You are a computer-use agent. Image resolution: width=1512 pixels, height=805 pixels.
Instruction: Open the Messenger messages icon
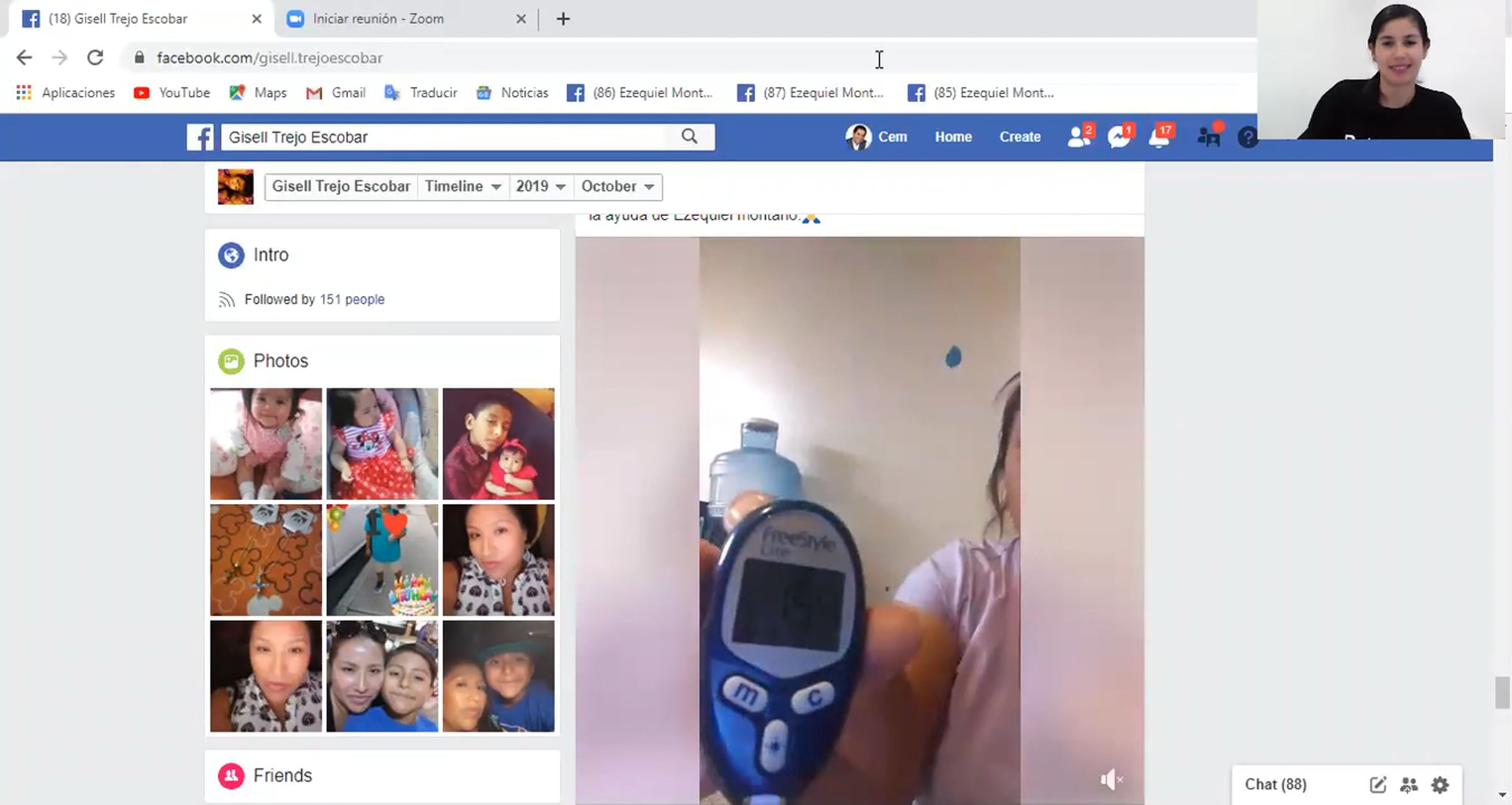click(x=1119, y=137)
